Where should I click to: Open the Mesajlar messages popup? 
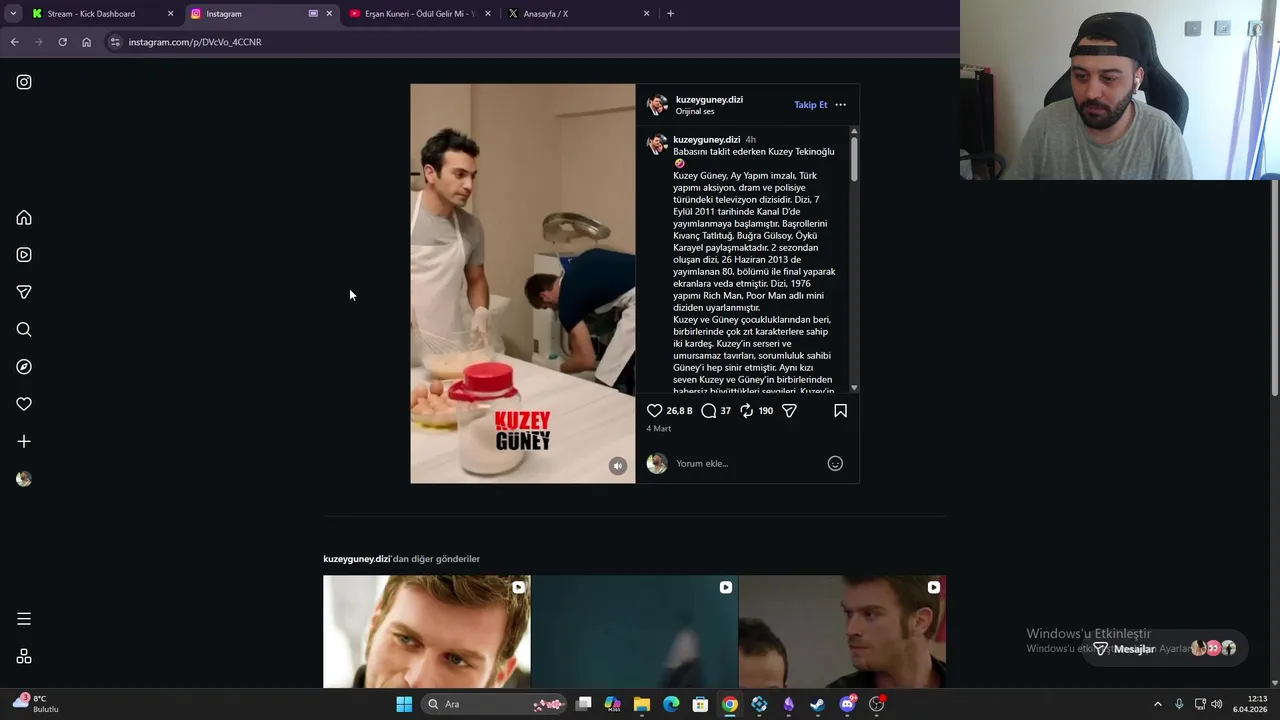(x=1166, y=649)
